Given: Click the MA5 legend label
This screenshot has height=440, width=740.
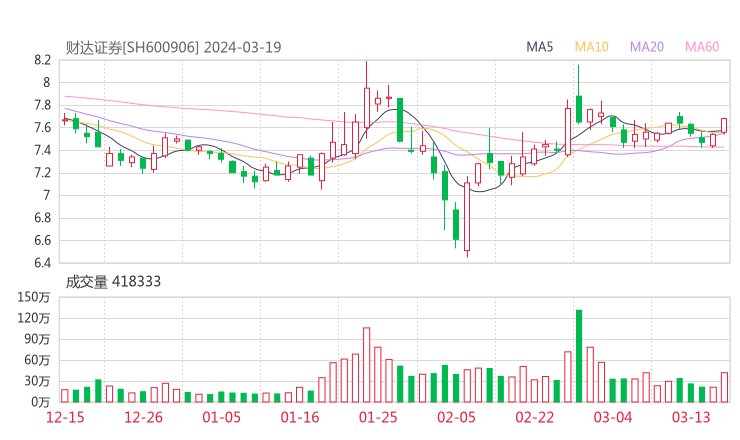Looking at the screenshot, I should point(539,47).
